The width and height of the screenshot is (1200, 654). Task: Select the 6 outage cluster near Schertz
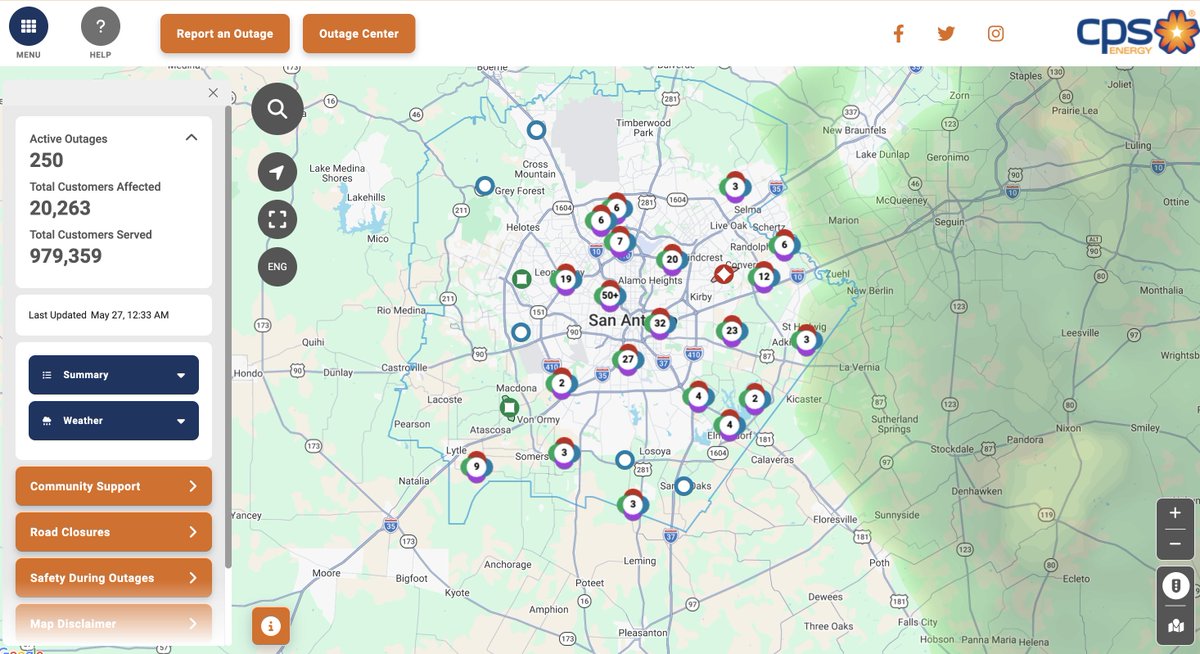[x=784, y=245]
